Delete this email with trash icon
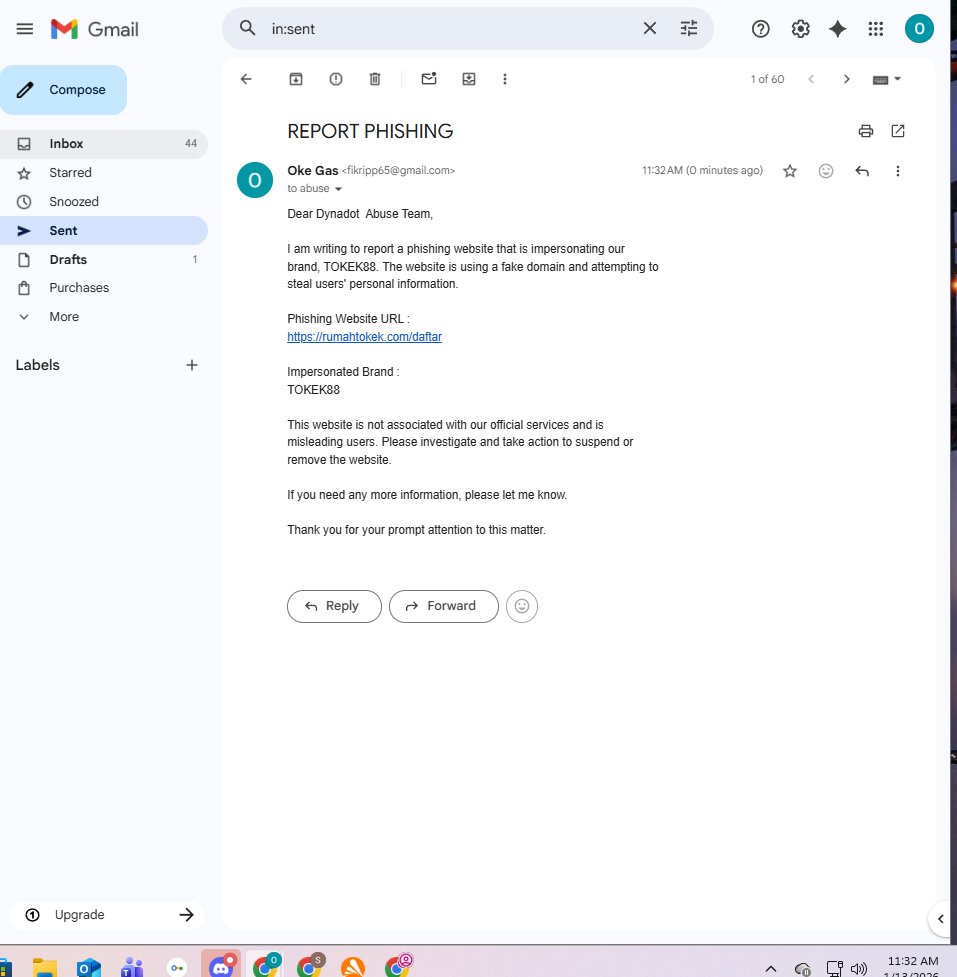 [x=374, y=79]
